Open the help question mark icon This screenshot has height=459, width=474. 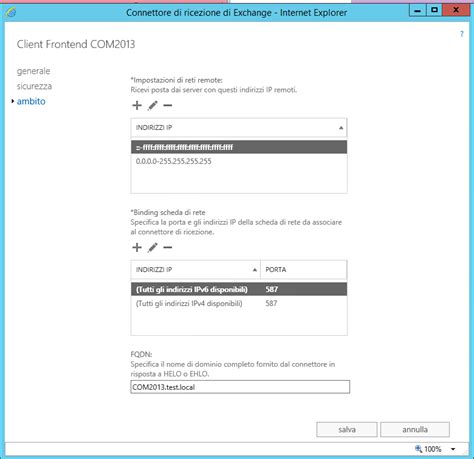462,34
